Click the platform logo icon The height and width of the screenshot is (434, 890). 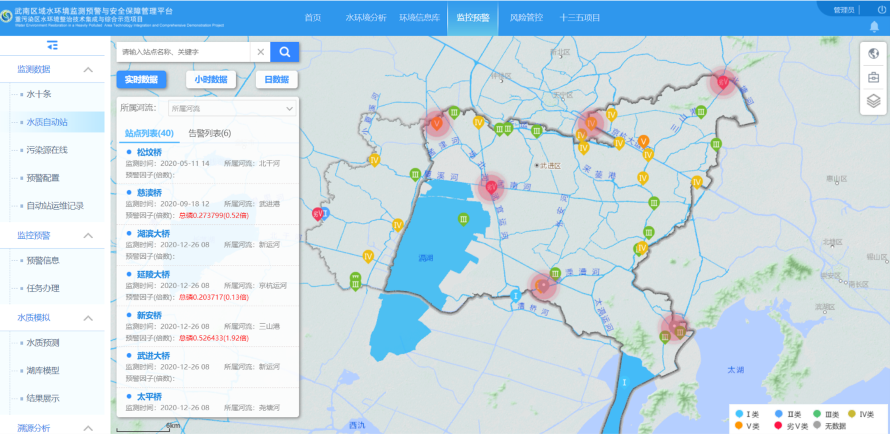(x=6, y=17)
